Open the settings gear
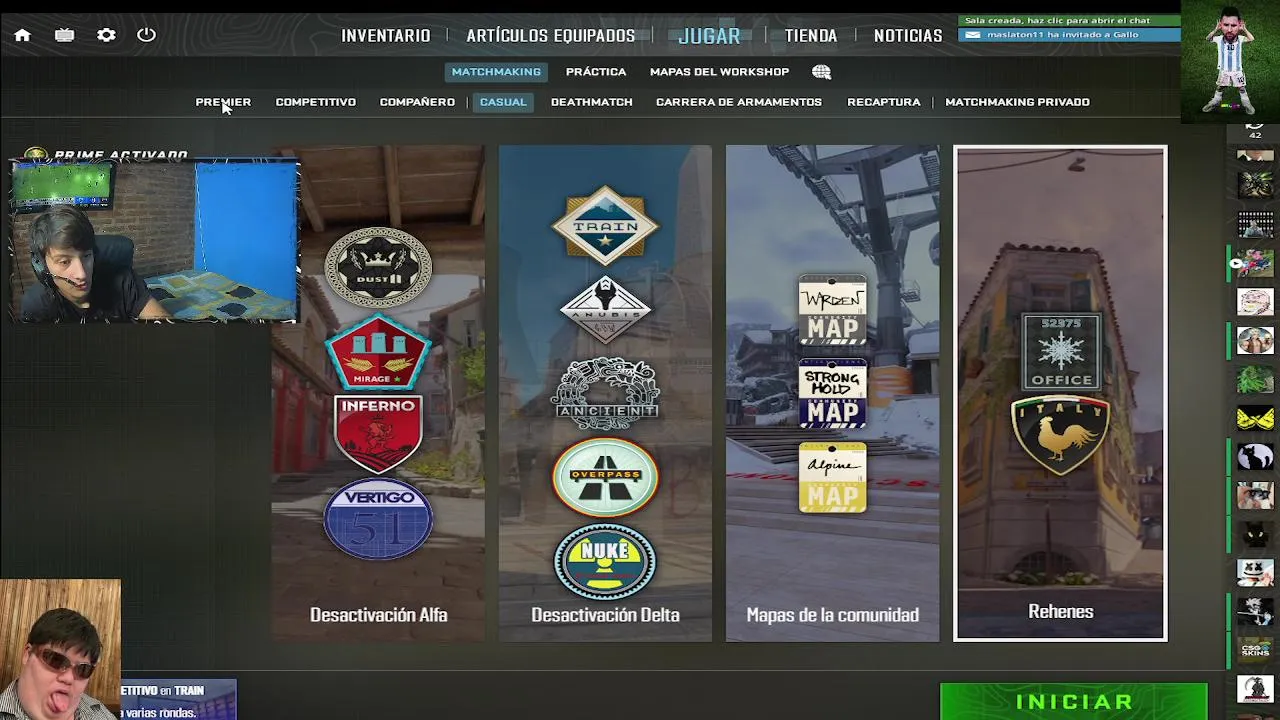The height and width of the screenshot is (720, 1280). [106, 35]
